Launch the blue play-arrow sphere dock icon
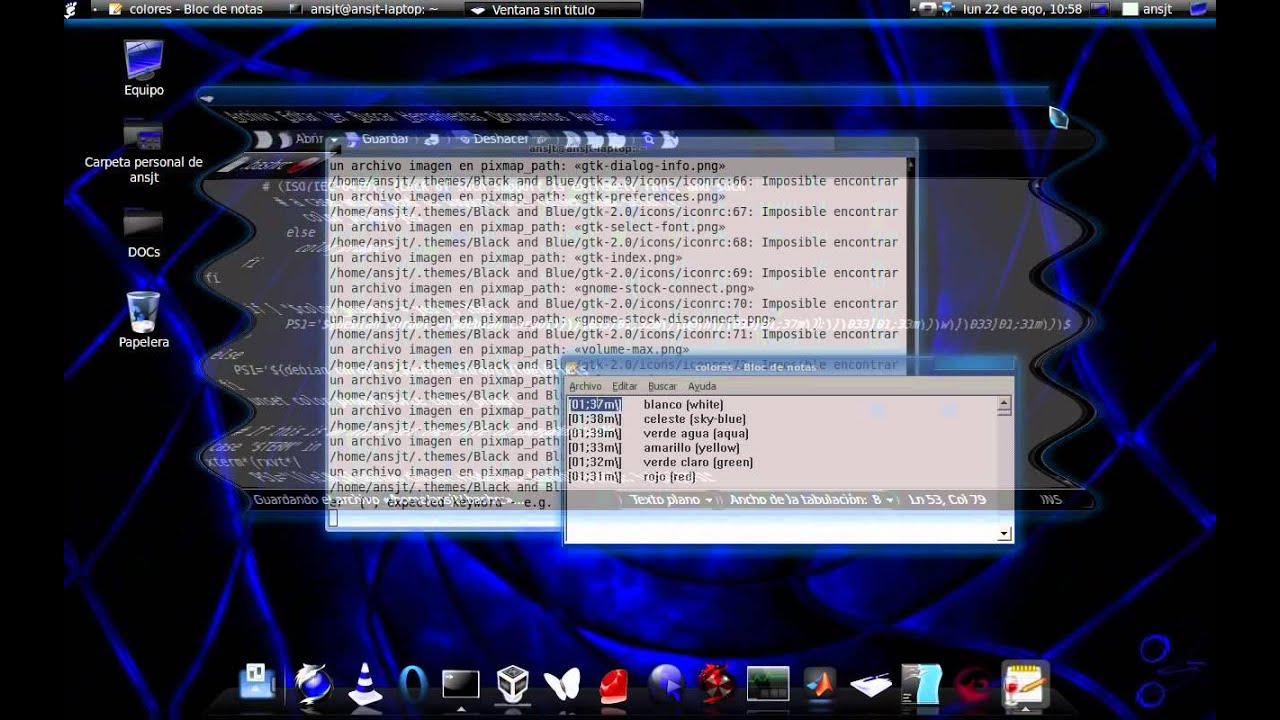1280x720 pixels. (x=665, y=684)
